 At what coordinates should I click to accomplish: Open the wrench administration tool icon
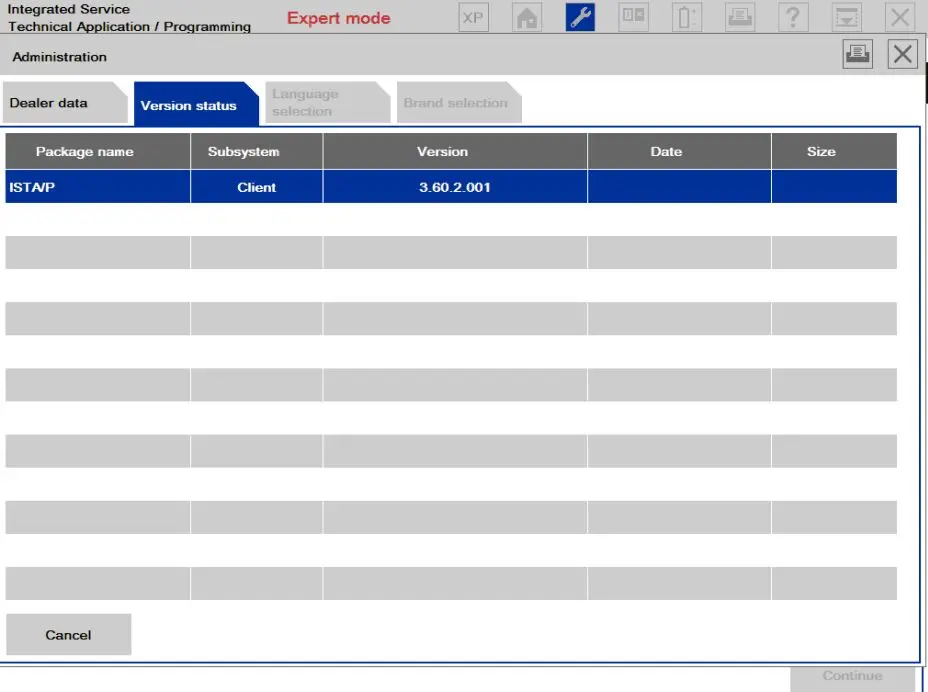click(x=580, y=17)
